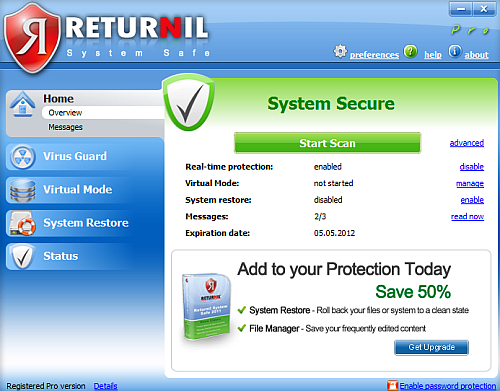Open the System Restore section

[85, 223]
